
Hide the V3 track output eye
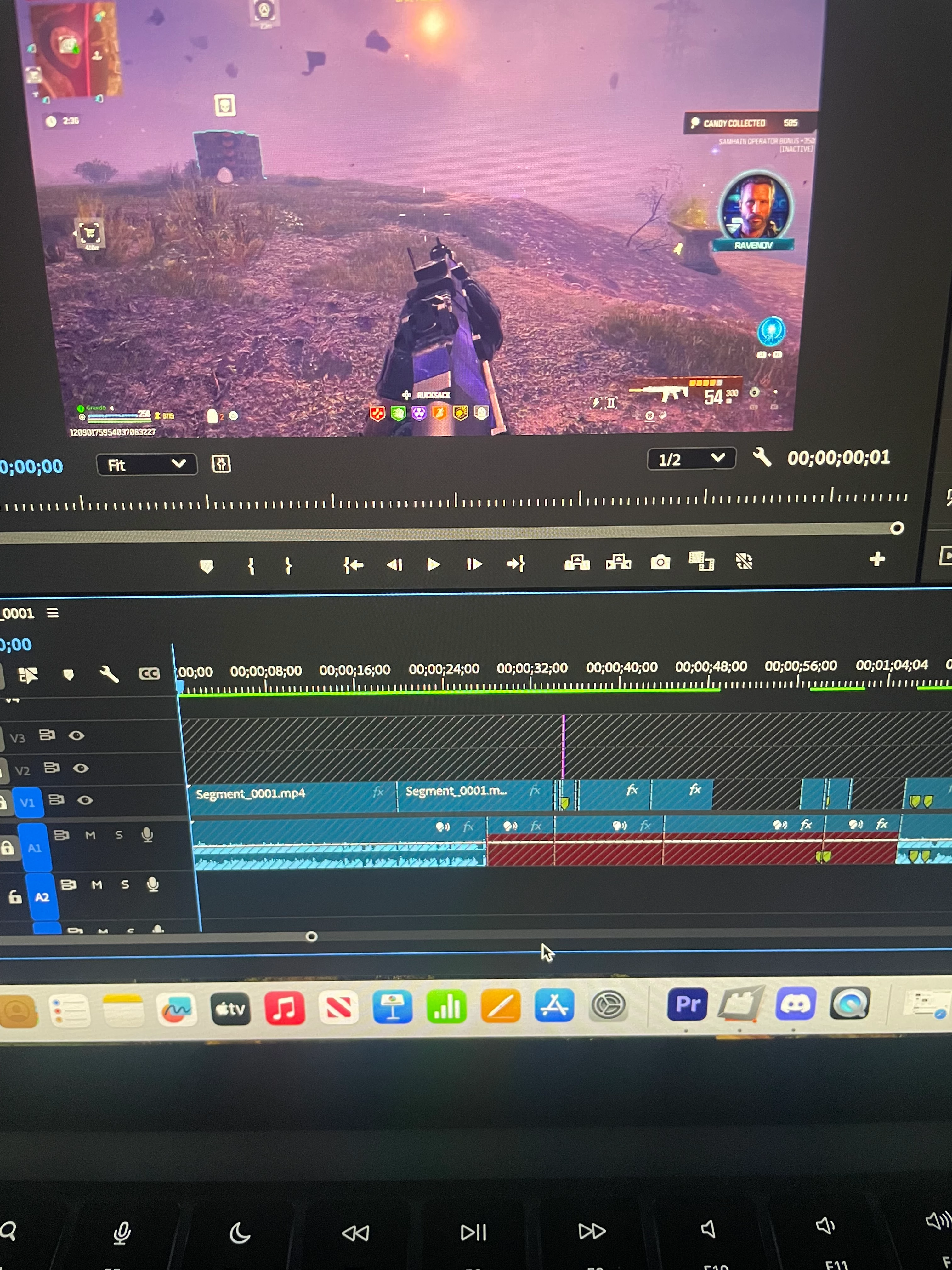pyautogui.click(x=76, y=735)
